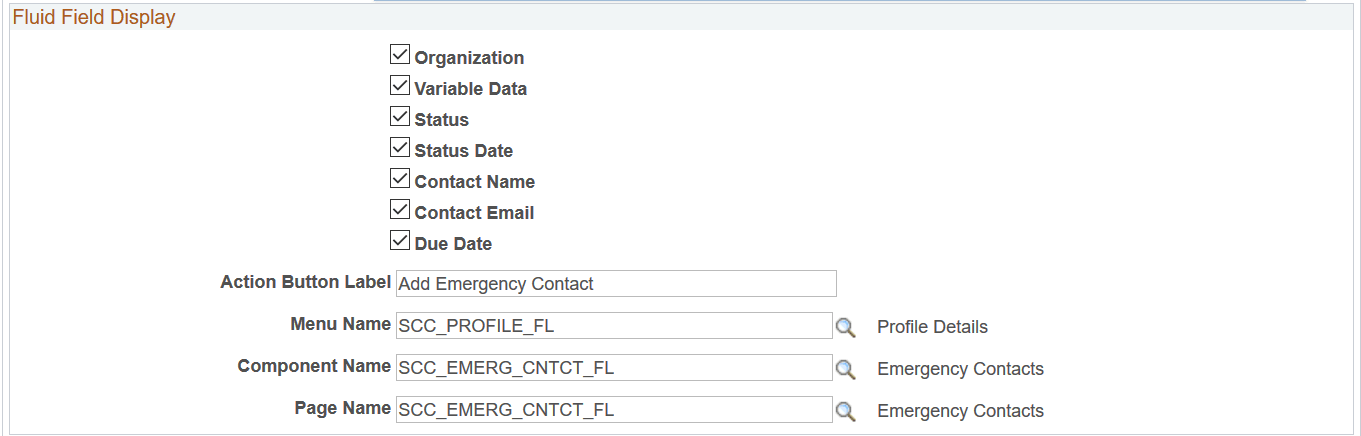
Task: Click the Action Button Label caption
Action: 305,282
